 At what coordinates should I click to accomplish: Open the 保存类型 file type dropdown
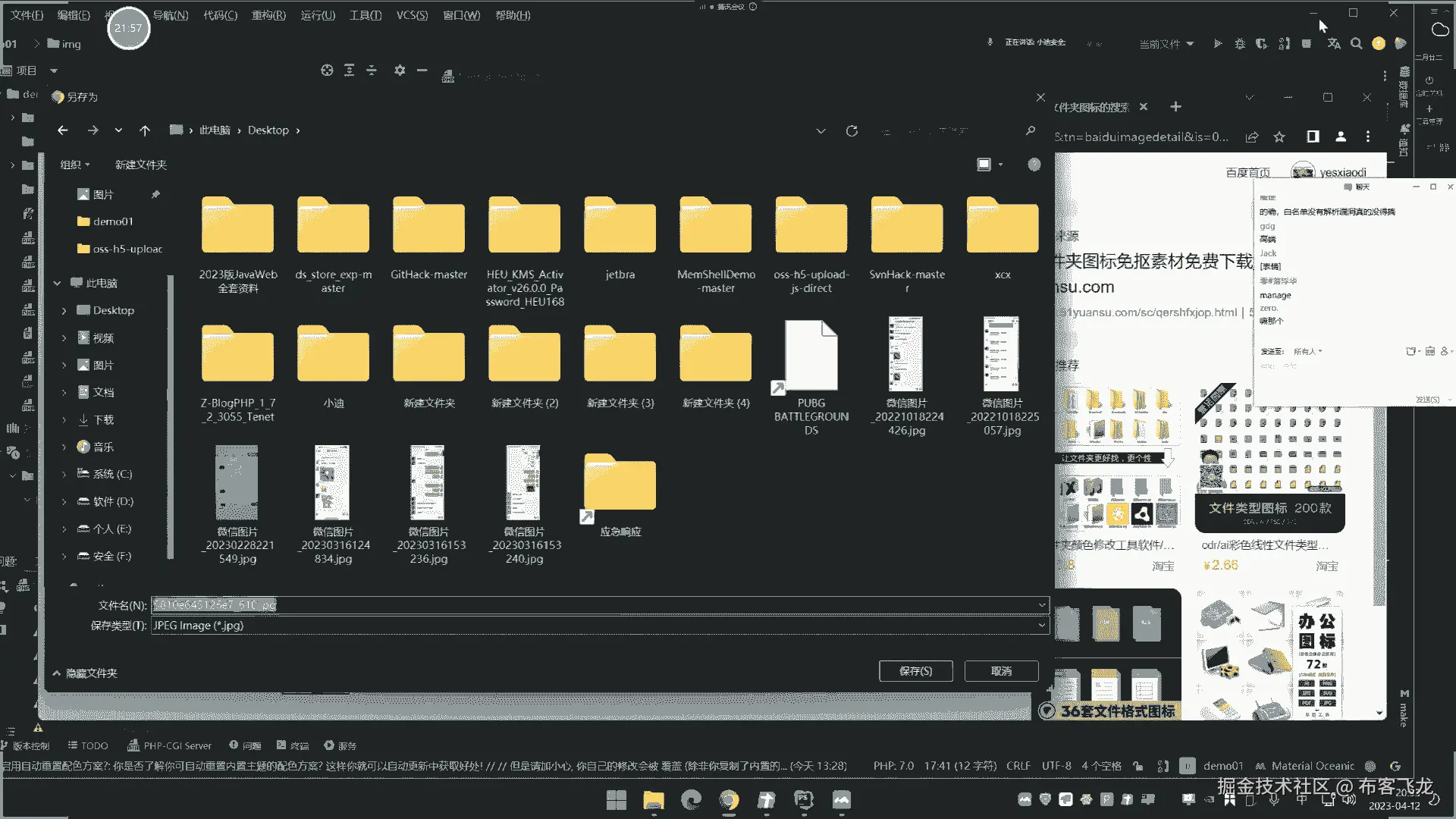point(1041,626)
